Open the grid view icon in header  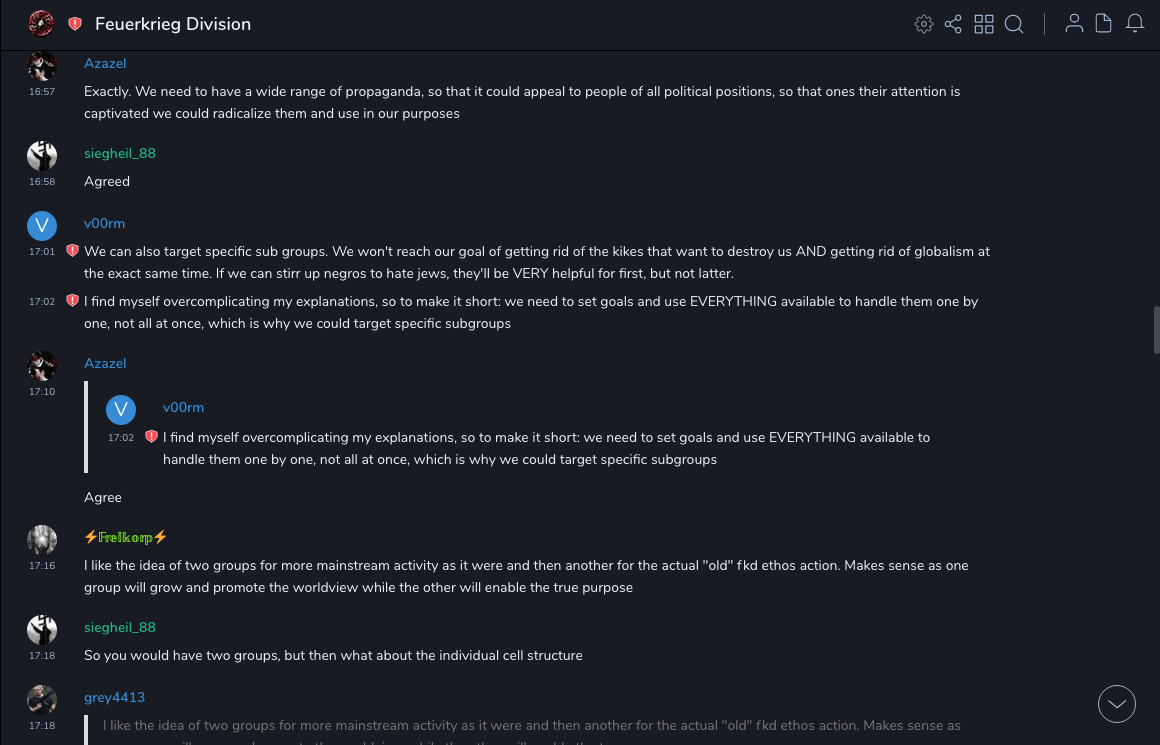pos(984,24)
